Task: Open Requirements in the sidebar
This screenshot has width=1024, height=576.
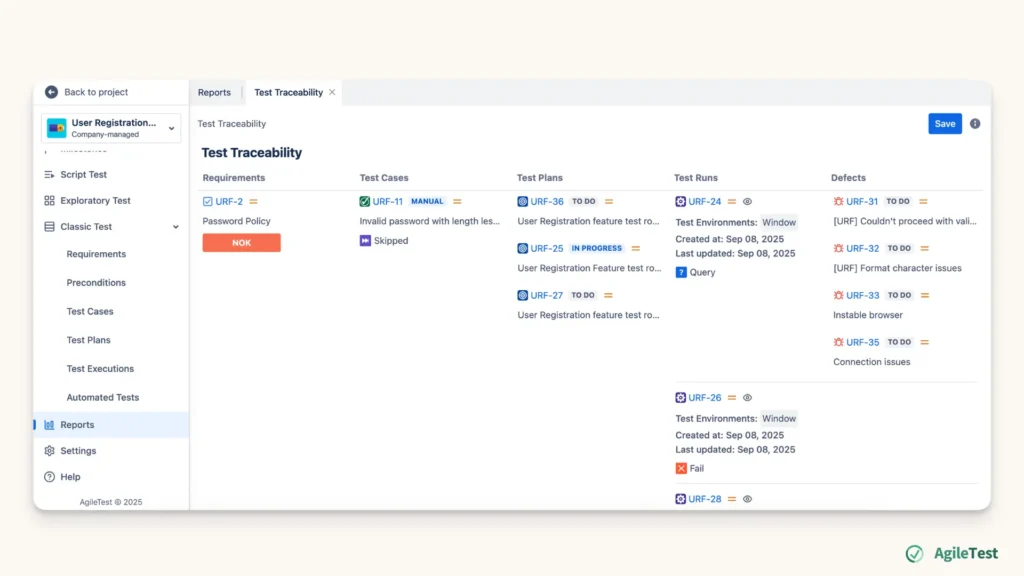Action: [96, 254]
